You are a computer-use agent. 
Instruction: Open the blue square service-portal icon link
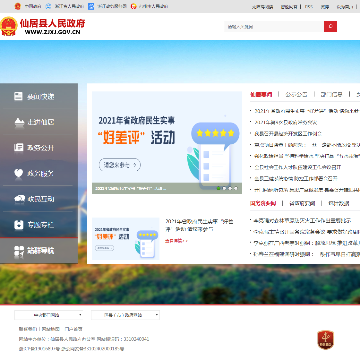coord(91,6)
